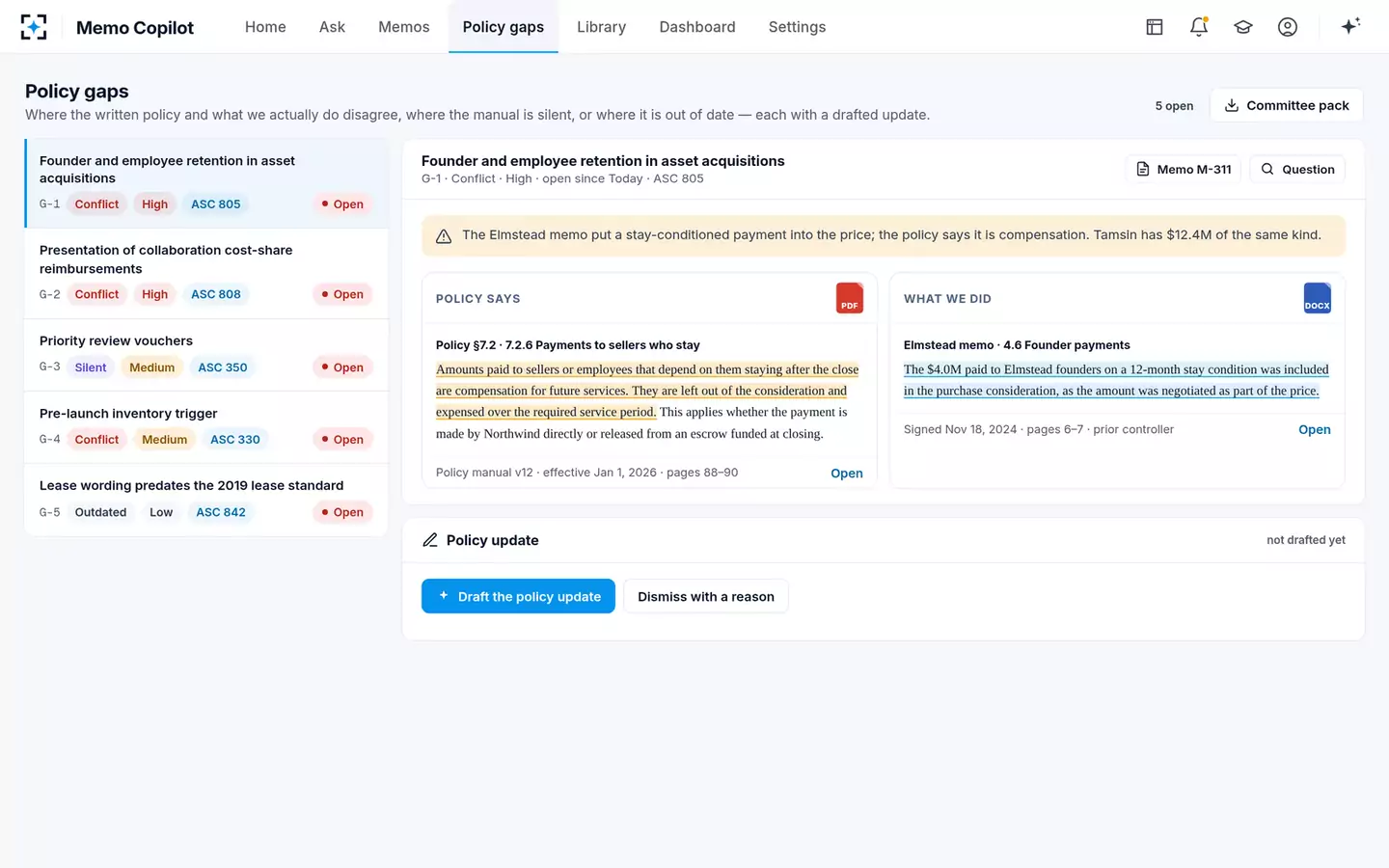Click the sparkle AI assistant icon
The width and height of the screenshot is (1389, 868).
click(1350, 26)
